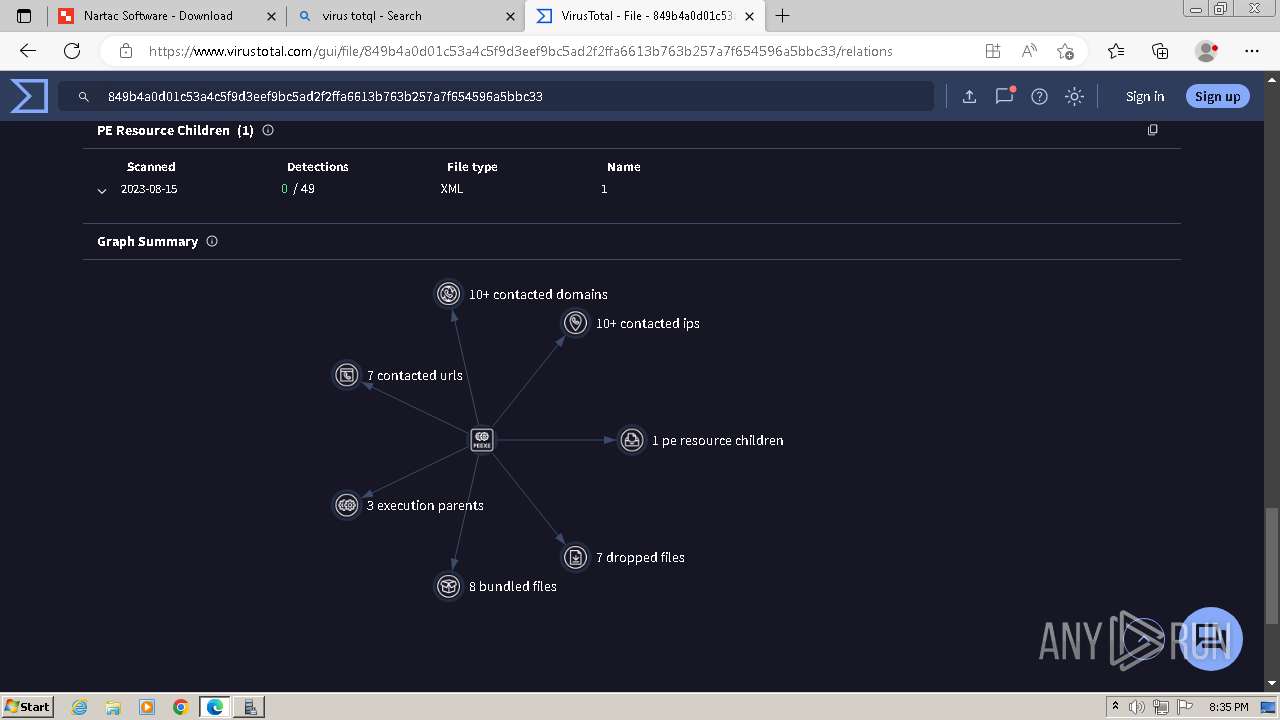Select the contacted urls graph node

coord(346,375)
